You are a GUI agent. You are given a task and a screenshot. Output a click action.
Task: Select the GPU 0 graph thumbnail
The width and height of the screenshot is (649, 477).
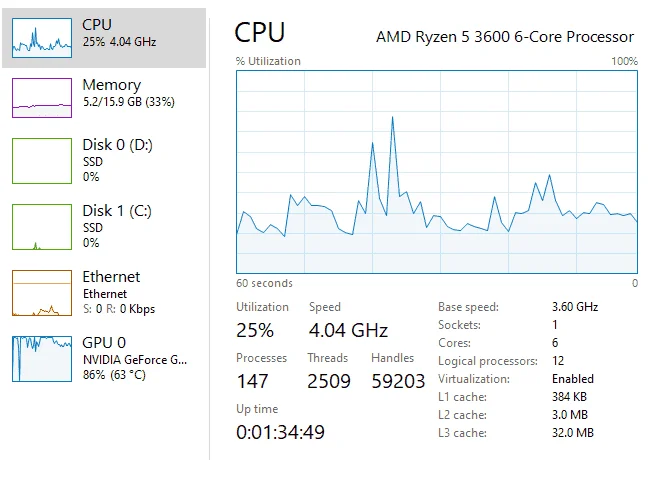[x=42, y=359]
